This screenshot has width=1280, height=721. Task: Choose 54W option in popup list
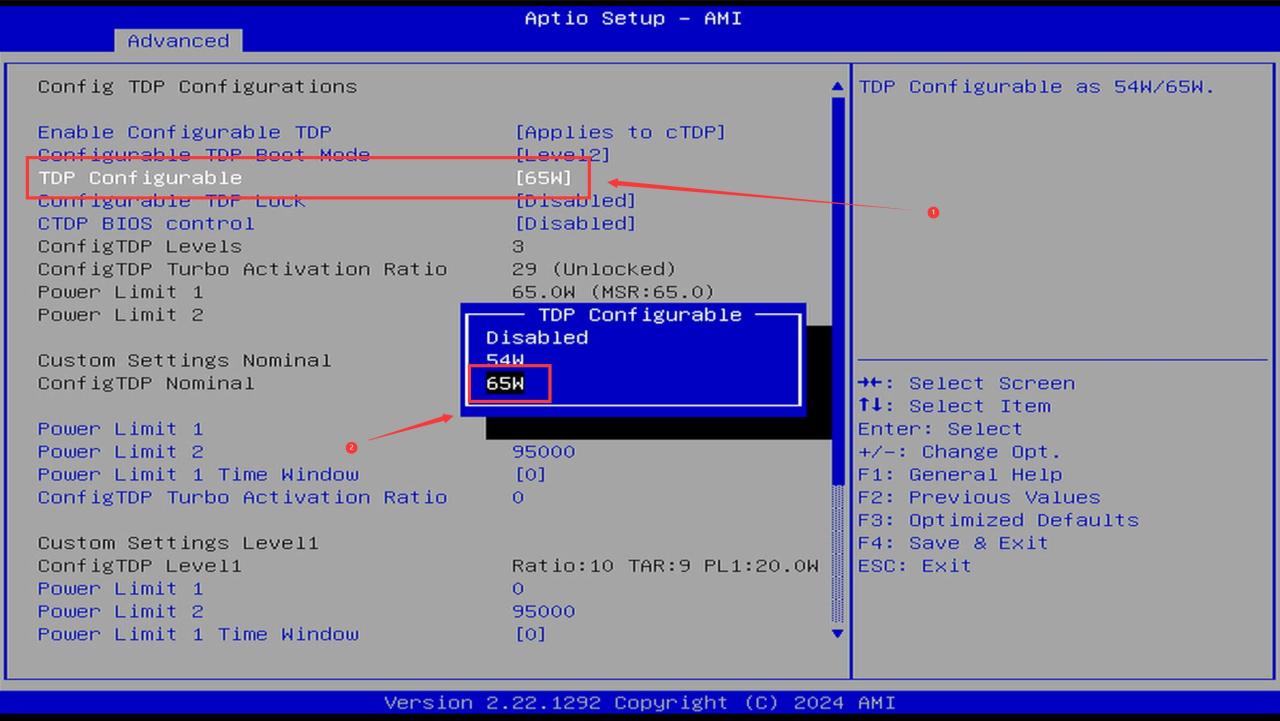(505, 360)
